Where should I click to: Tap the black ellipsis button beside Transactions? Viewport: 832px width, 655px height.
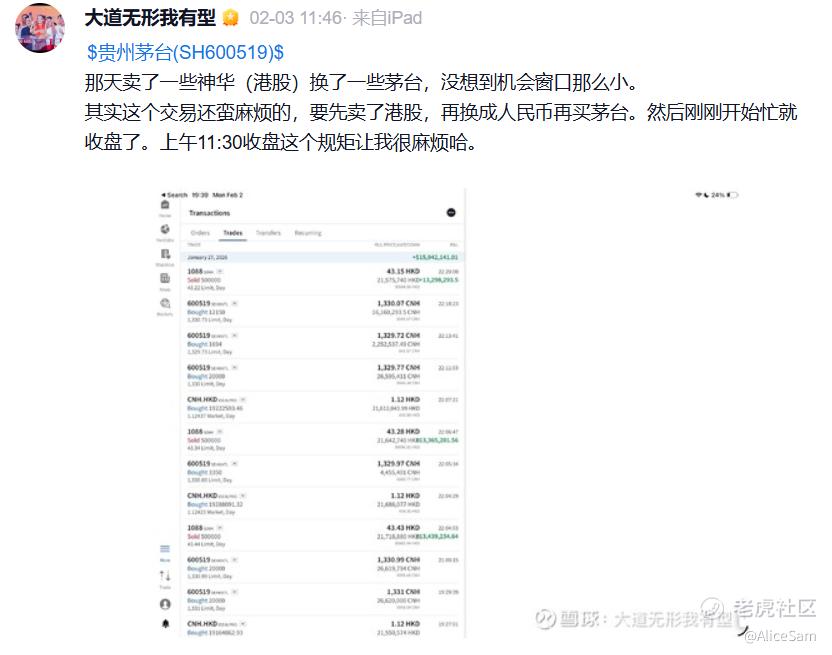[x=451, y=213]
